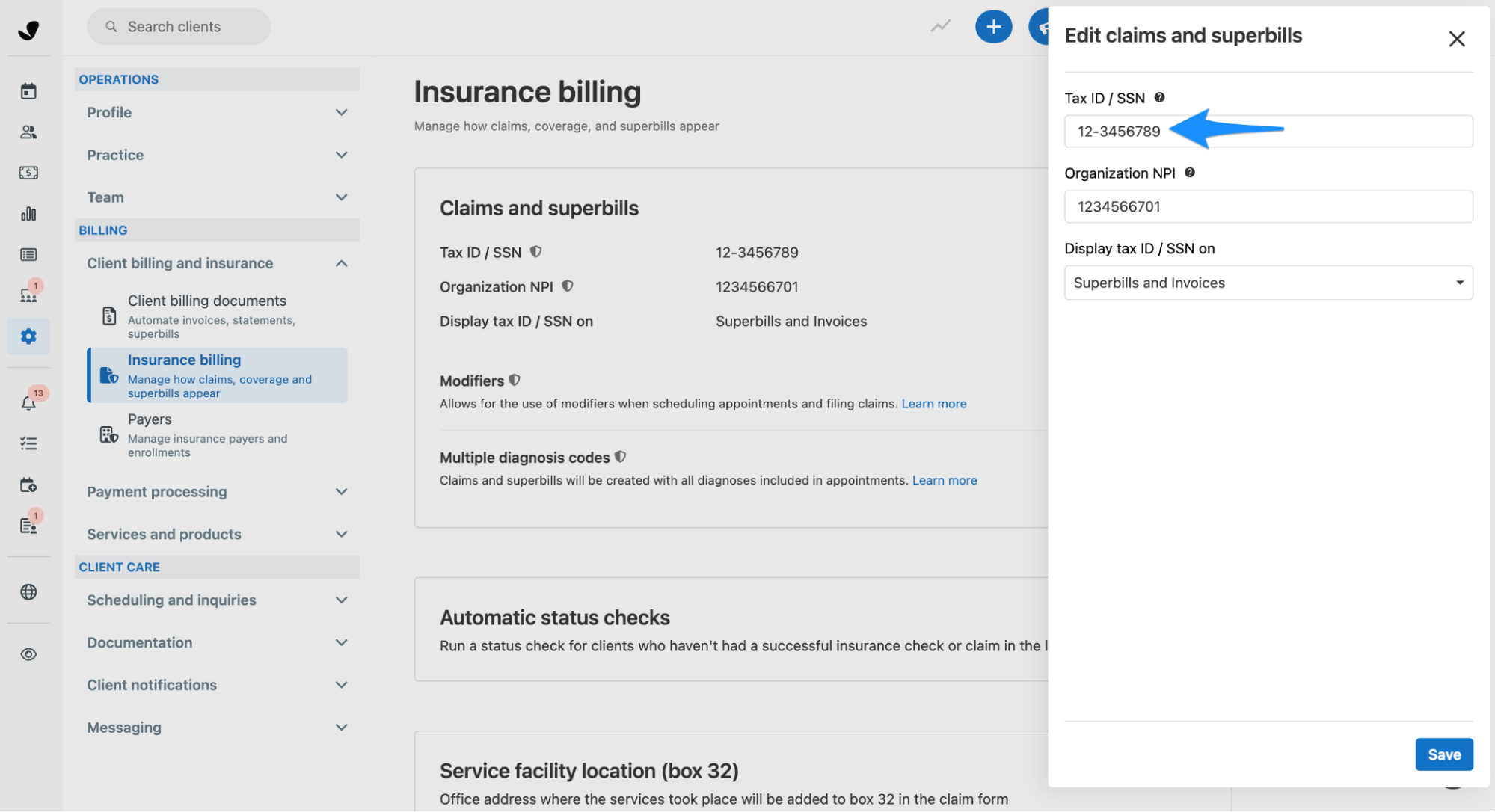Click the blue plus create button

[x=993, y=27]
